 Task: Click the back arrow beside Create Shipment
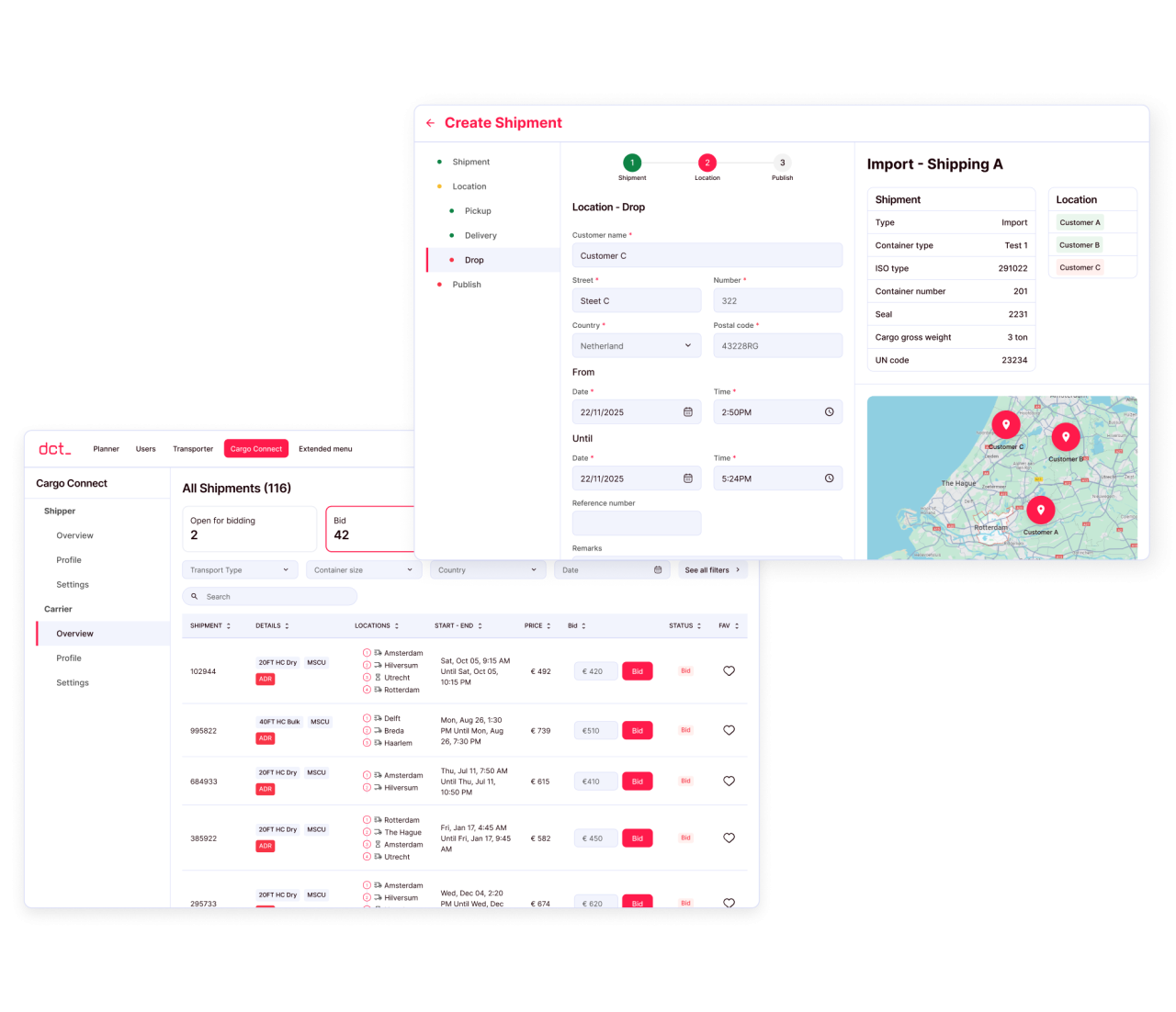(430, 123)
